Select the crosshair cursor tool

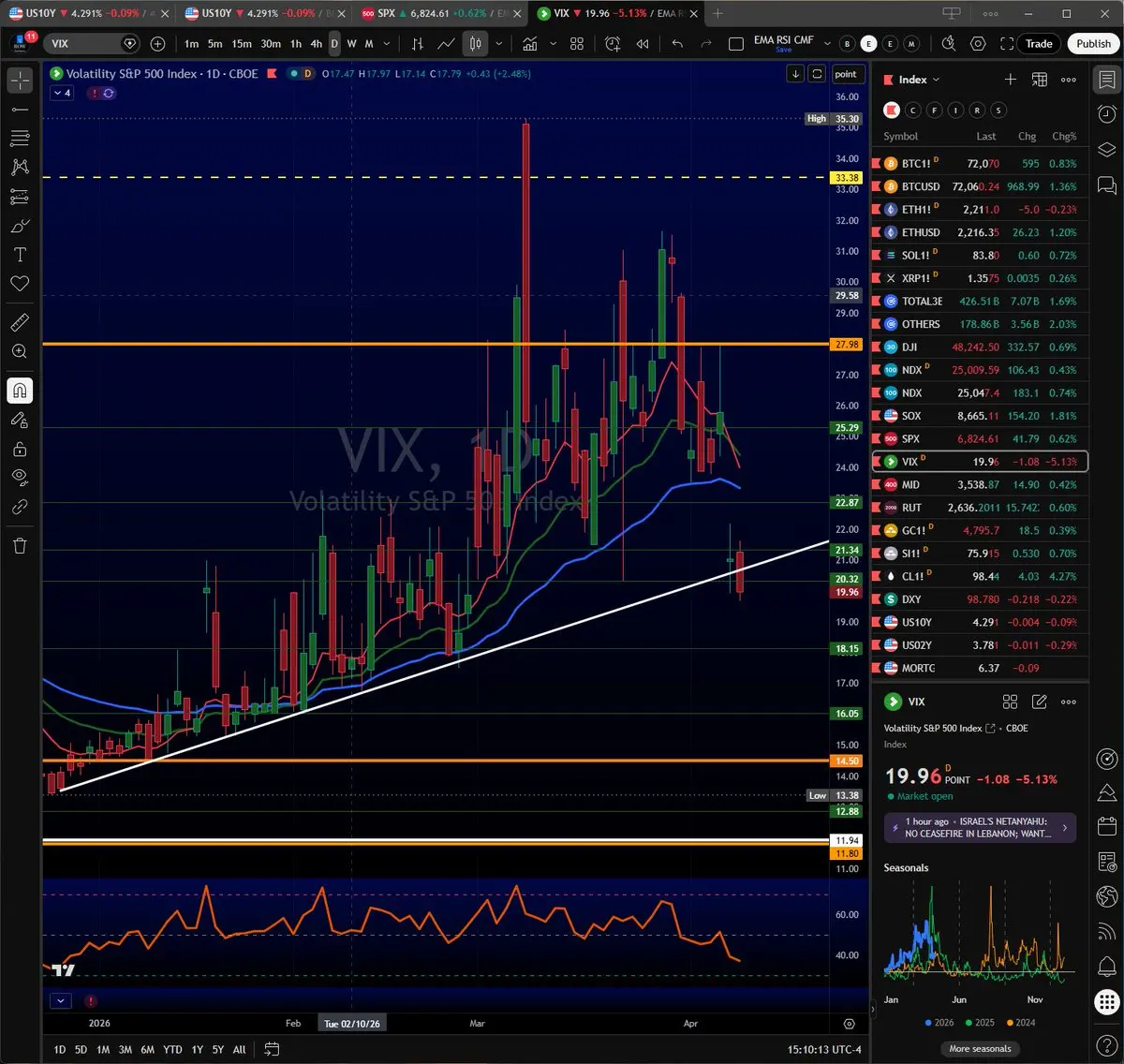click(x=20, y=81)
